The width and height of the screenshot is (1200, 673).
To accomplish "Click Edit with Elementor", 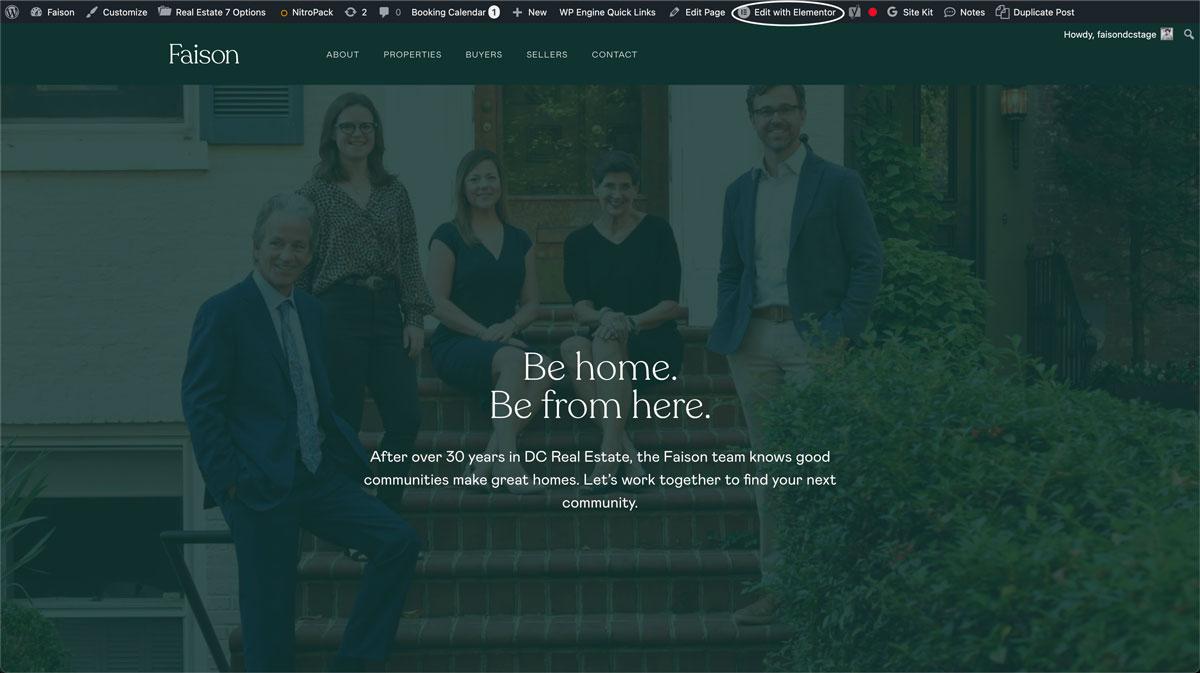I will click(x=787, y=12).
